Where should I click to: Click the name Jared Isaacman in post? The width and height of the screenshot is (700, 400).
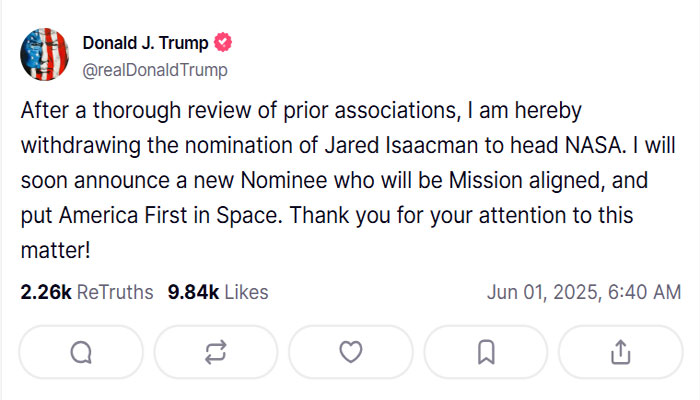tap(401, 146)
